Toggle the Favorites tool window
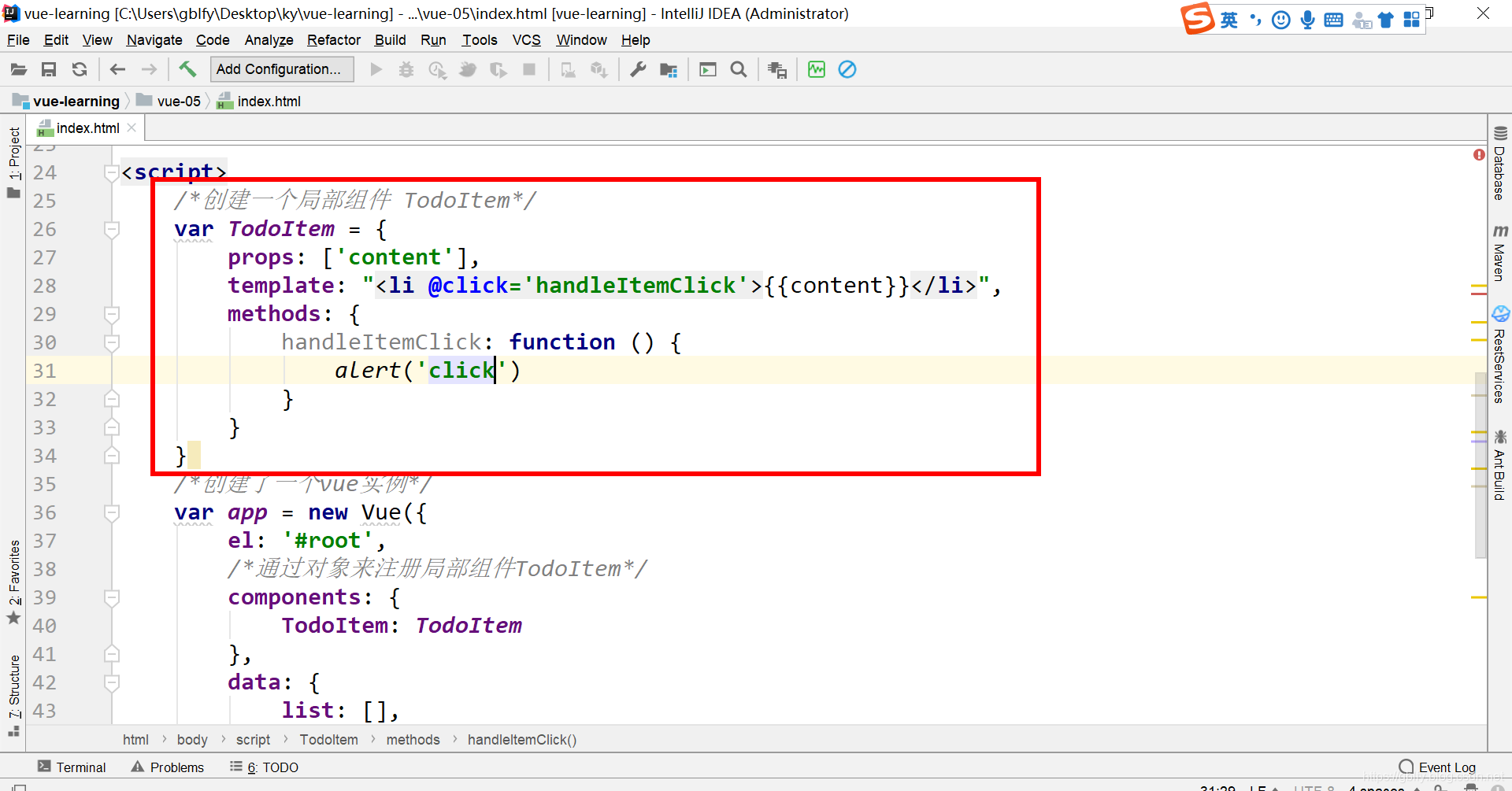 tap(14, 581)
